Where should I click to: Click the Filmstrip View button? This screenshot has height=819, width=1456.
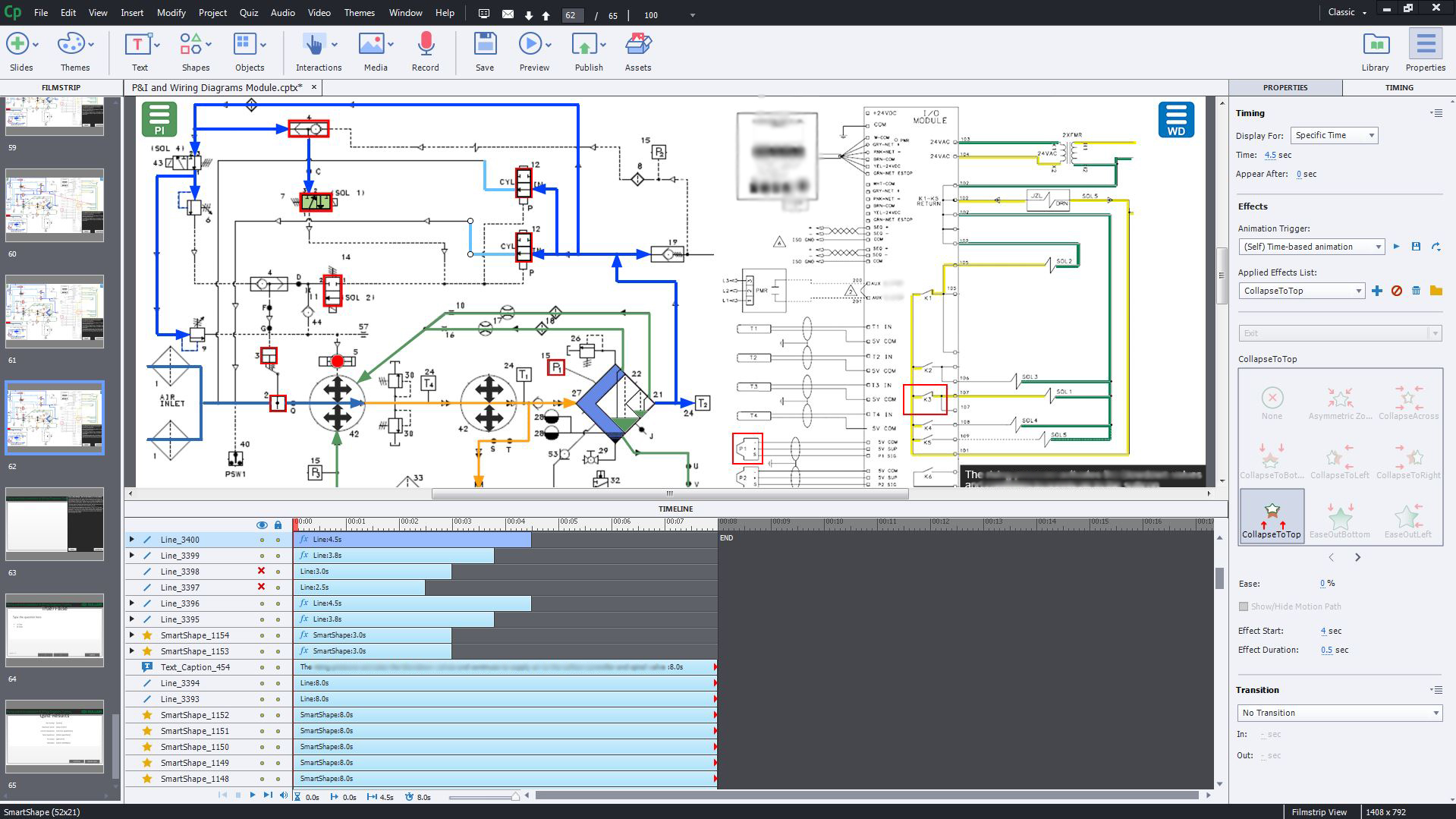click(x=1319, y=811)
